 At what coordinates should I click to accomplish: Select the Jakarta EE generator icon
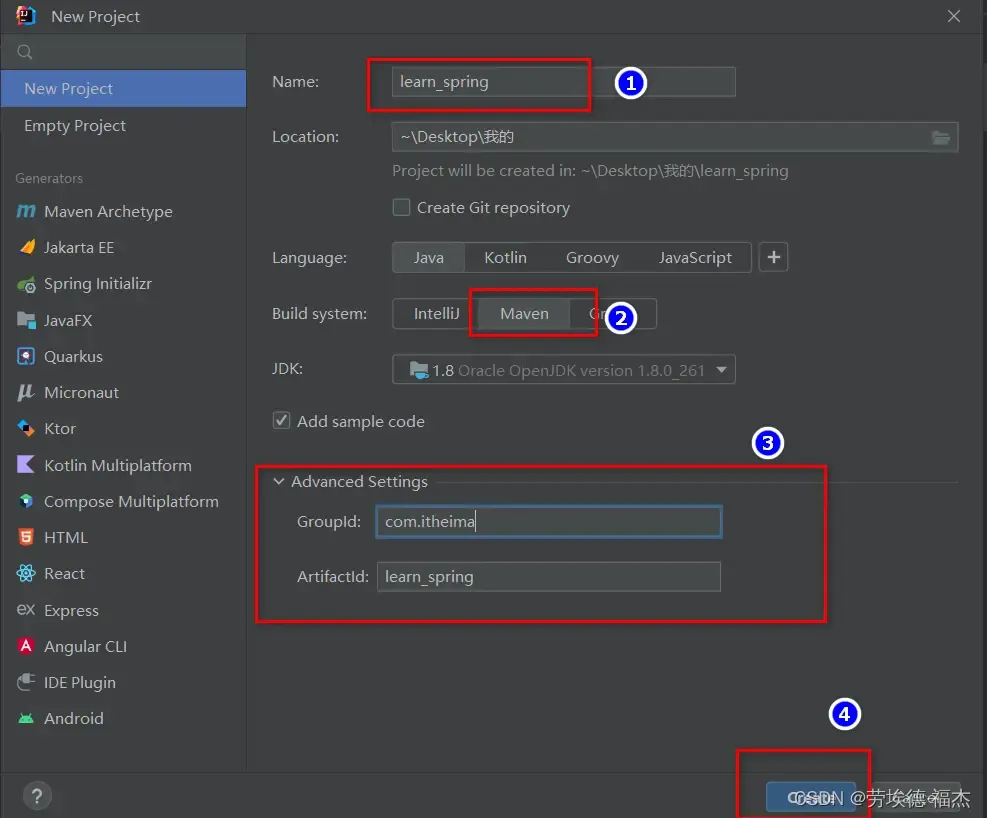pyautogui.click(x=26, y=248)
